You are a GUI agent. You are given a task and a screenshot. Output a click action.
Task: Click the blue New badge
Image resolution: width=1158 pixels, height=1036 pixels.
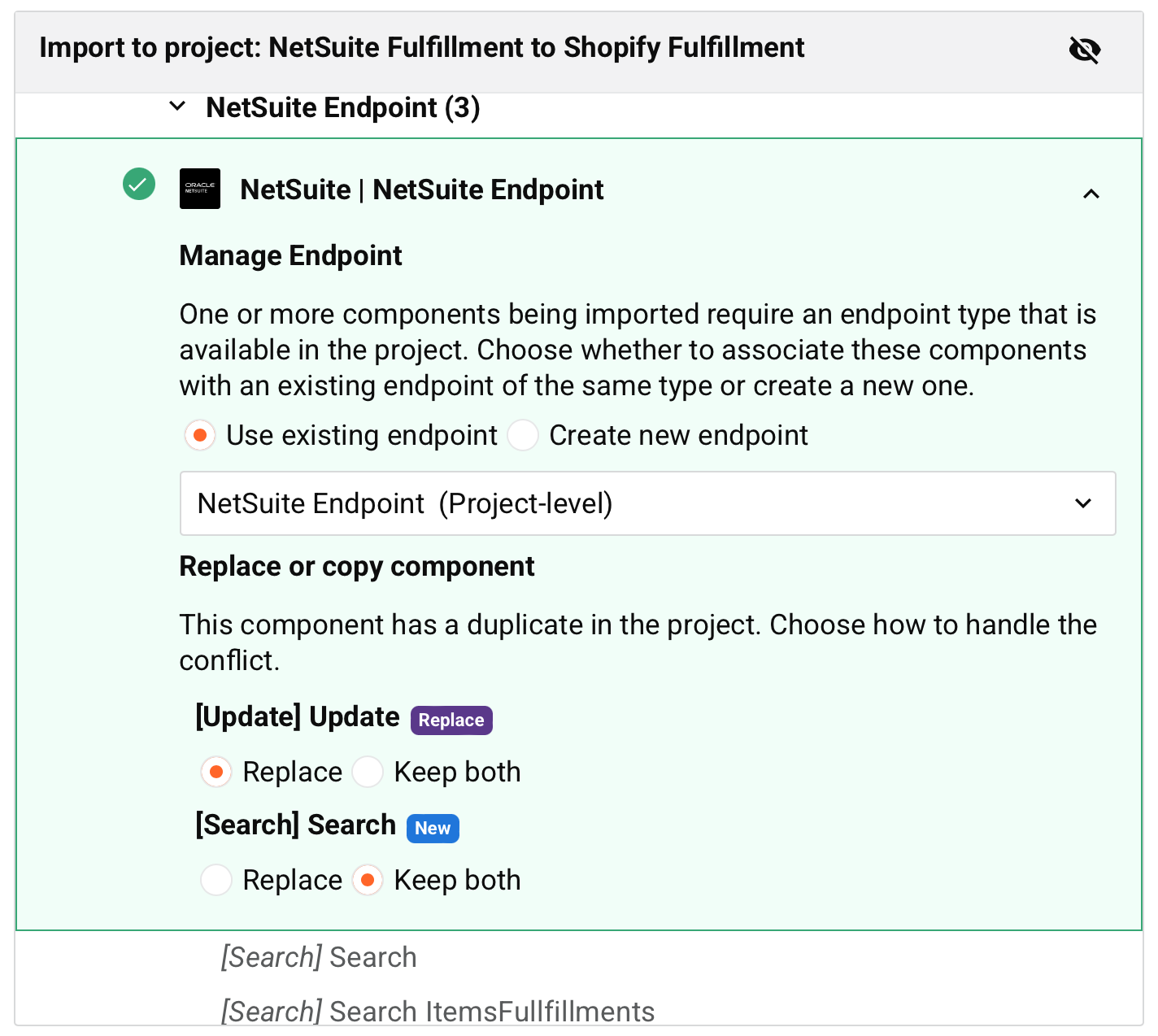coord(432,828)
